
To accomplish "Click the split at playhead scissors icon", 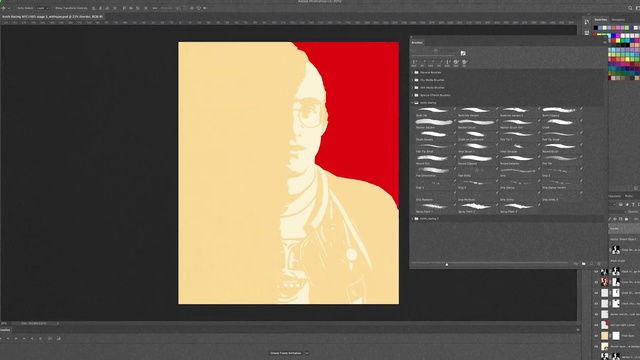I will tap(50, 338).
